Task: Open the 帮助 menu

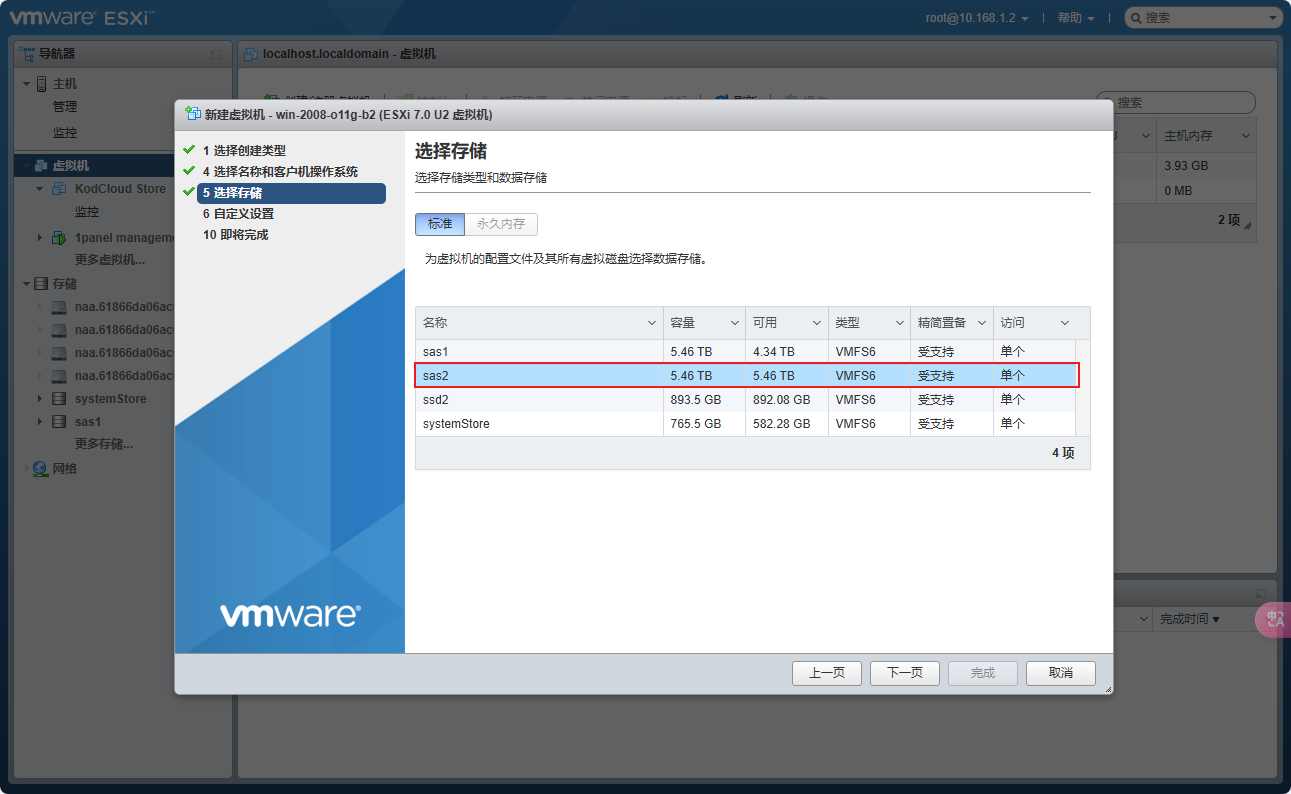Action: coord(1075,18)
